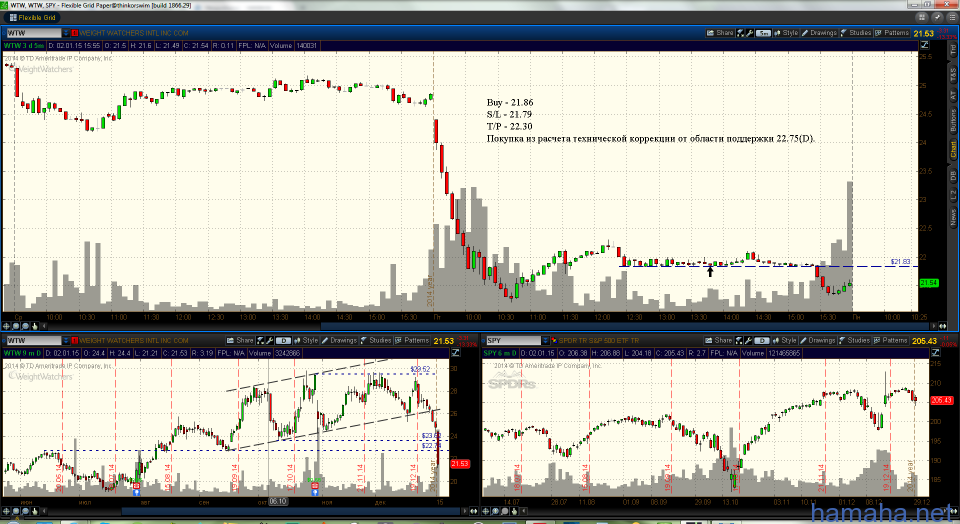960x524 pixels.
Task: Click symbol input in bottom-left WTW chart
Action: [33, 340]
